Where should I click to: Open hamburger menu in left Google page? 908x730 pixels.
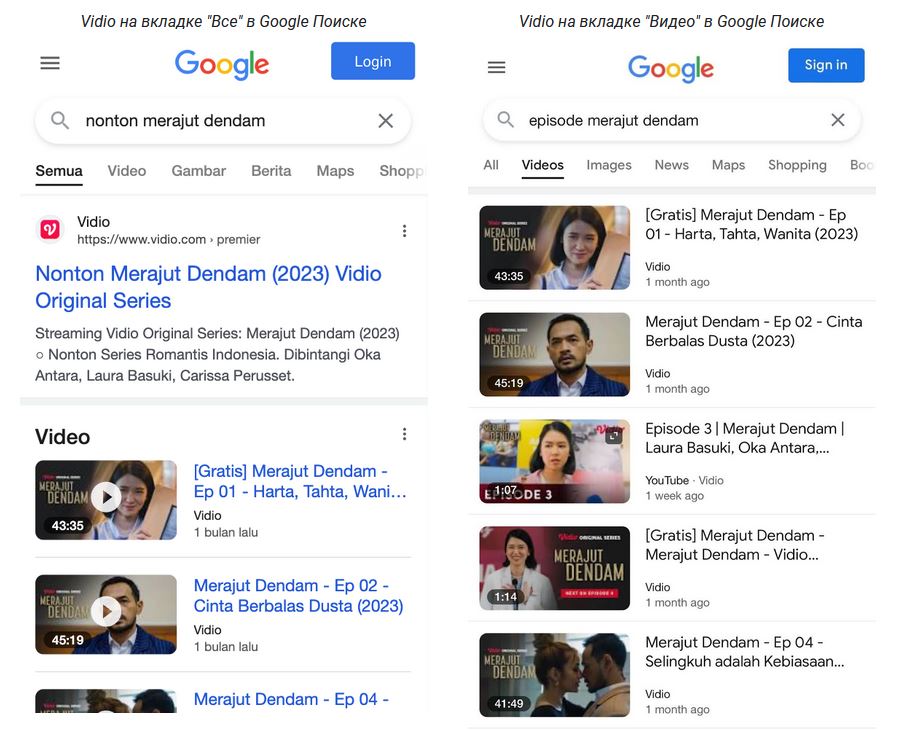point(50,63)
